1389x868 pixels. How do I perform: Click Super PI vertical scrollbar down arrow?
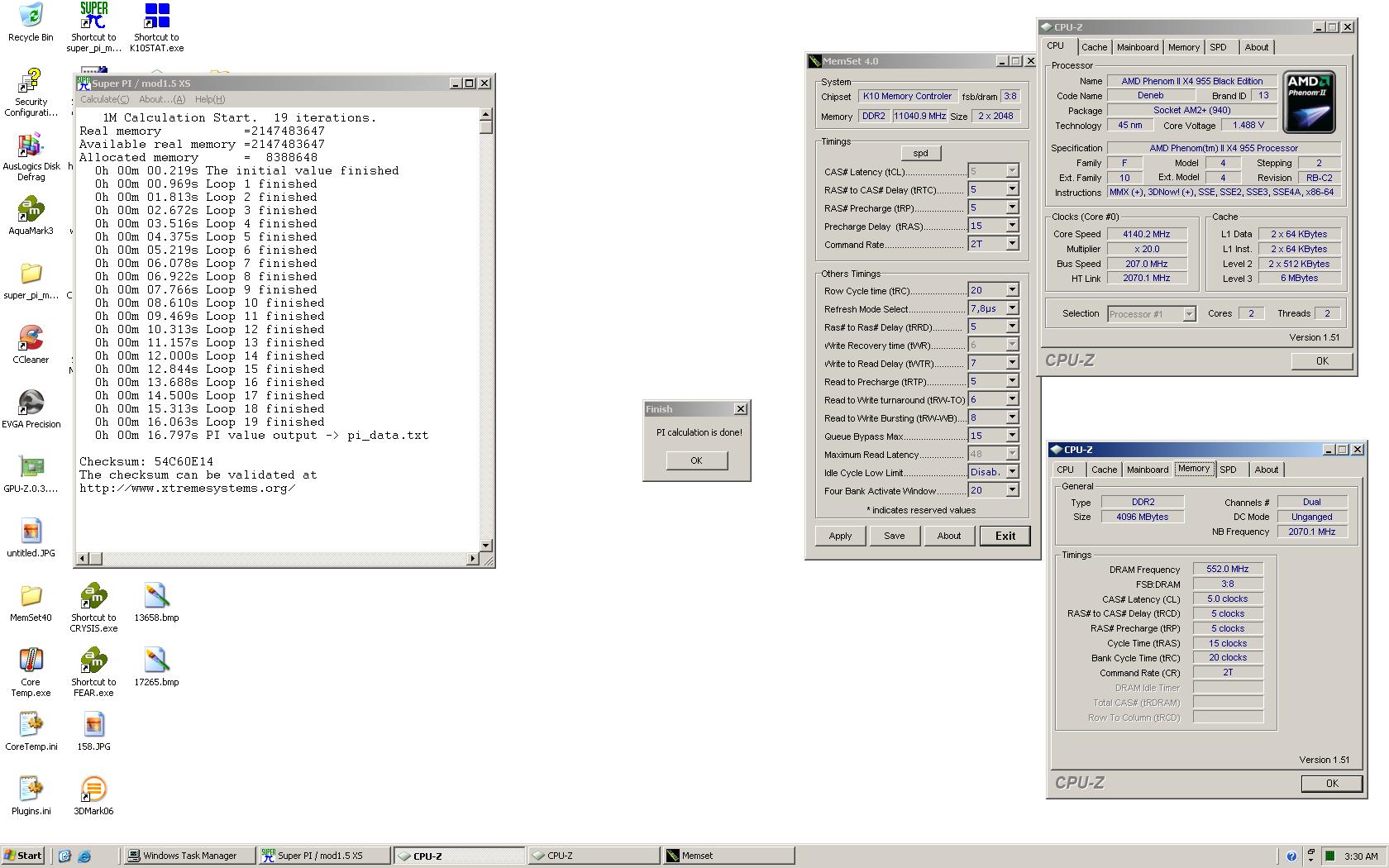coord(486,546)
